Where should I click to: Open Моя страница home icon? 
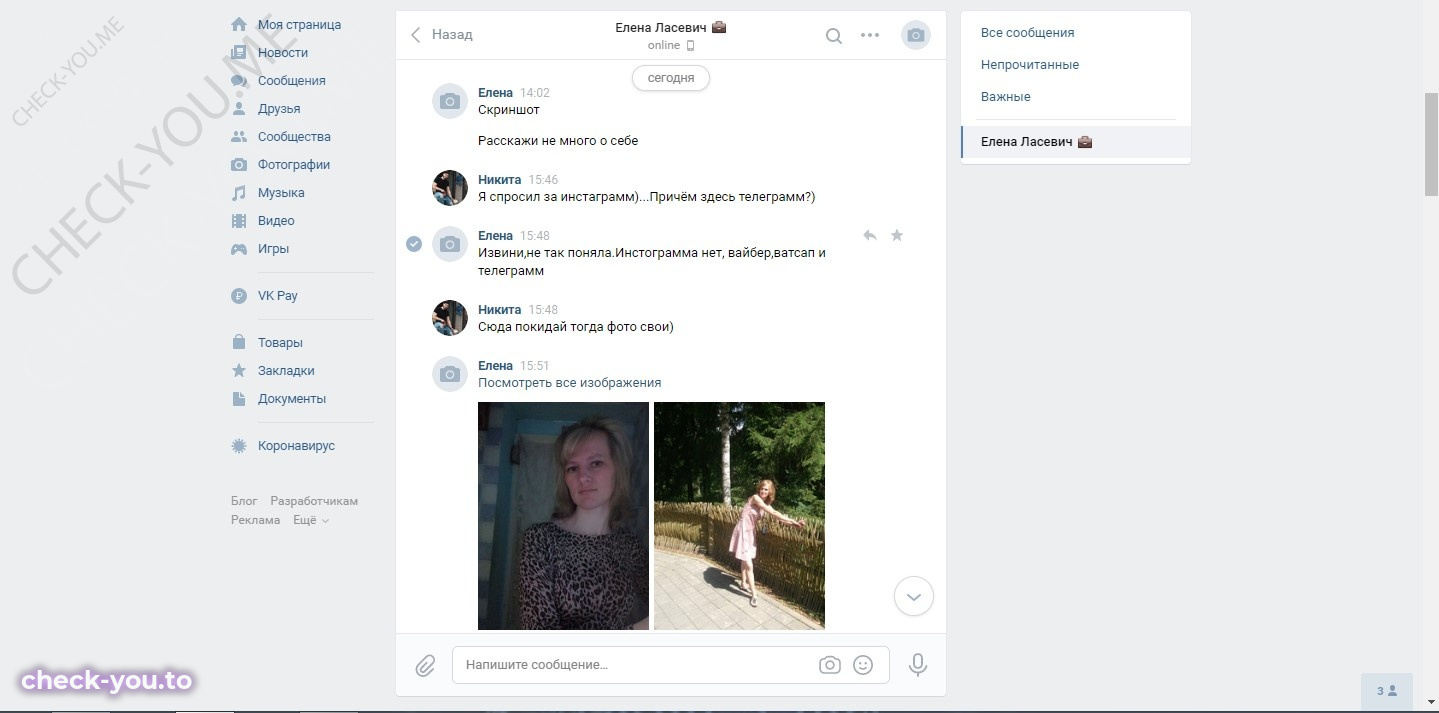[x=239, y=24]
